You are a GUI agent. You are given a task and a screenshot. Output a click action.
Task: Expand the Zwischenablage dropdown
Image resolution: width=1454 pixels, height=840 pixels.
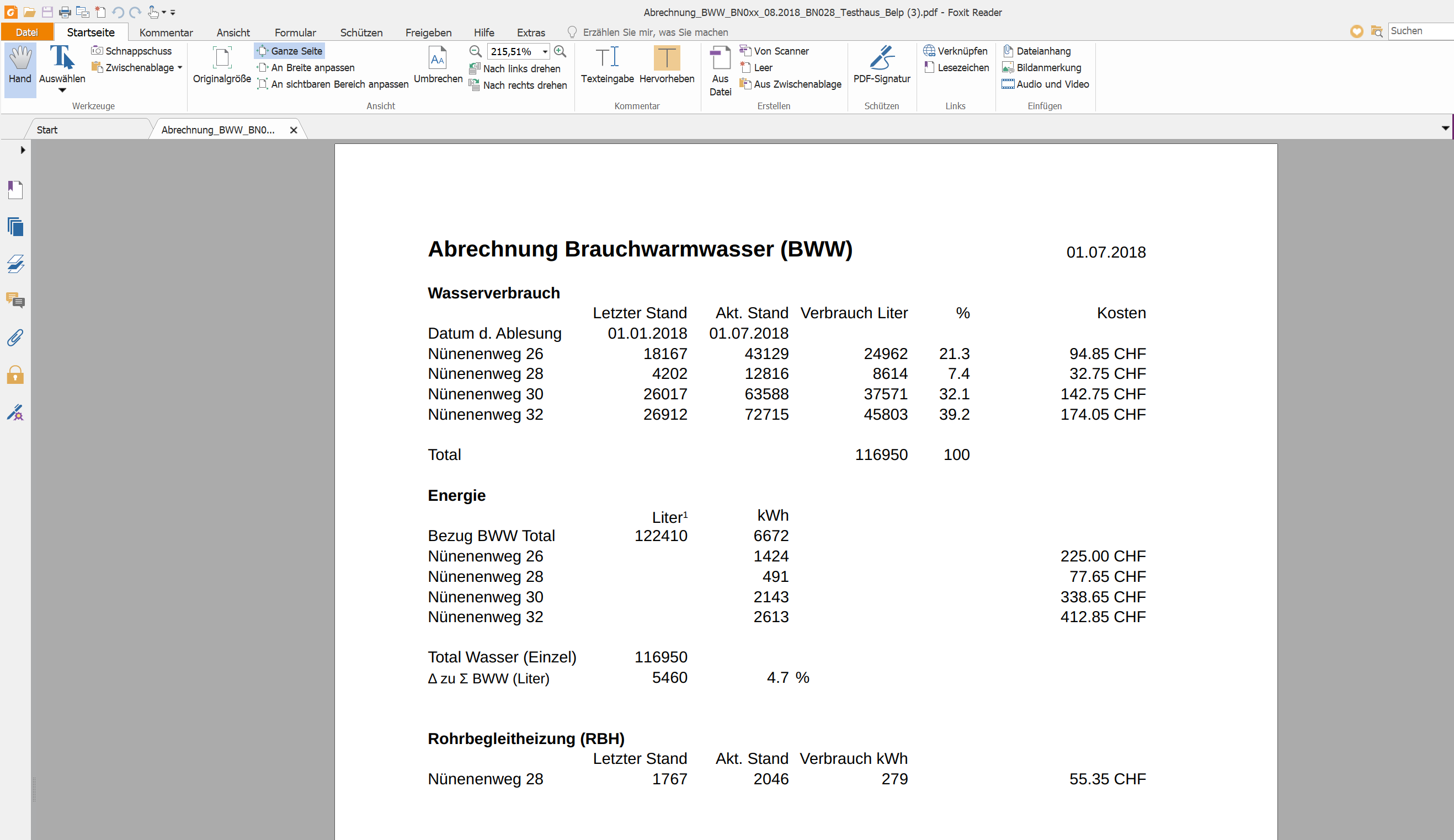point(180,67)
